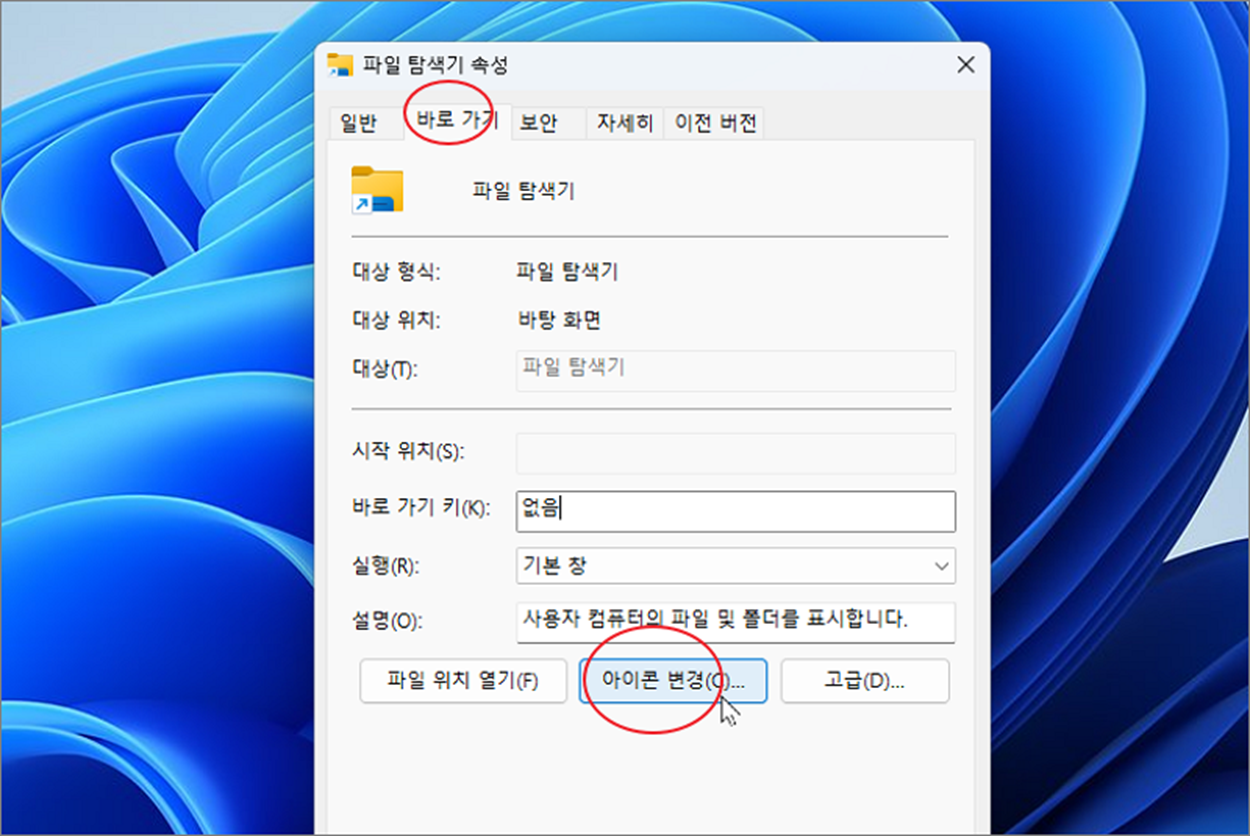Click into the 설명(O) description field
The image size is (1250, 836).
pyautogui.click(x=736, y=621)
